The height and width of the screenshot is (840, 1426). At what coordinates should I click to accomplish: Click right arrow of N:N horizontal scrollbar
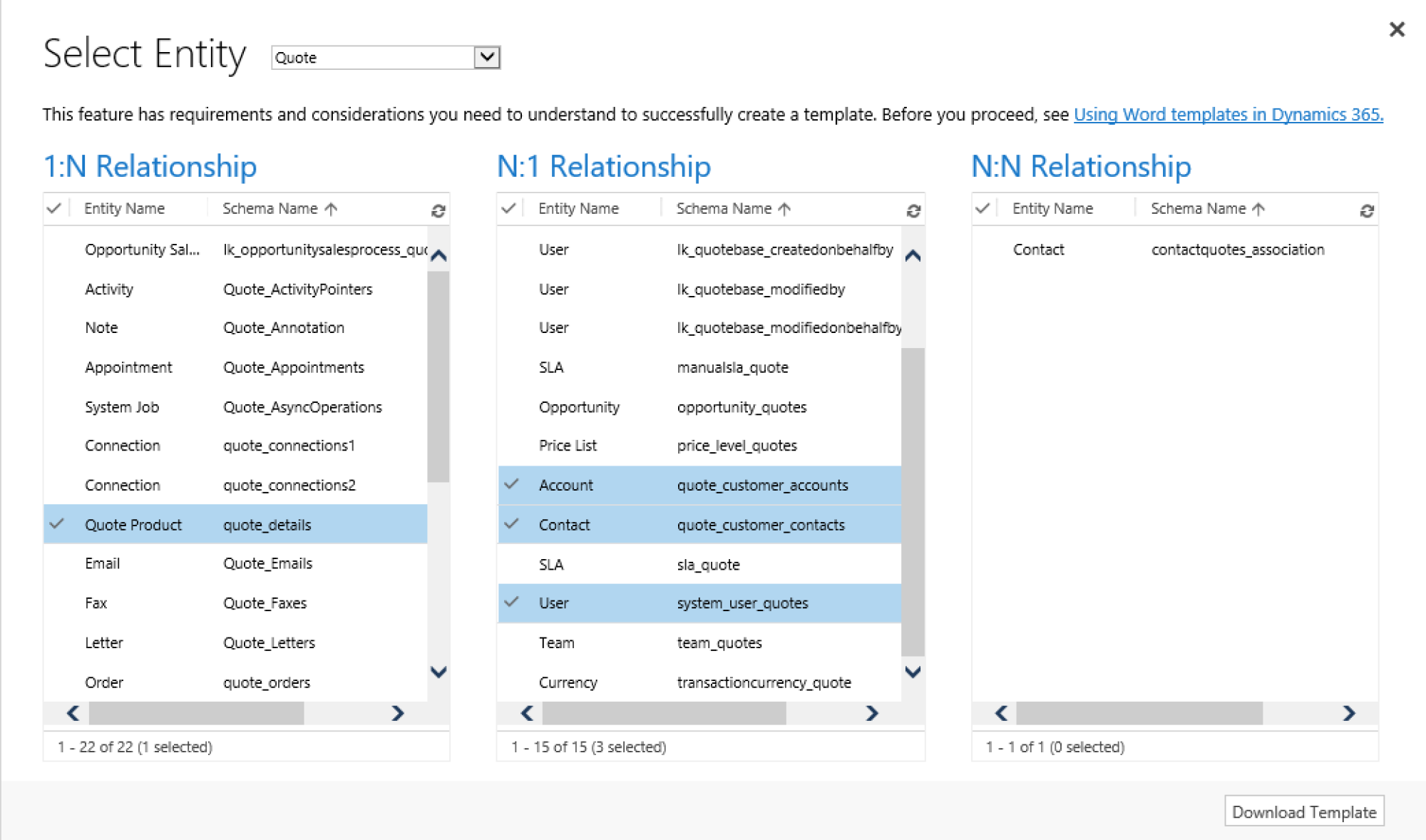pyautogui.click(x=1348, y=713)
